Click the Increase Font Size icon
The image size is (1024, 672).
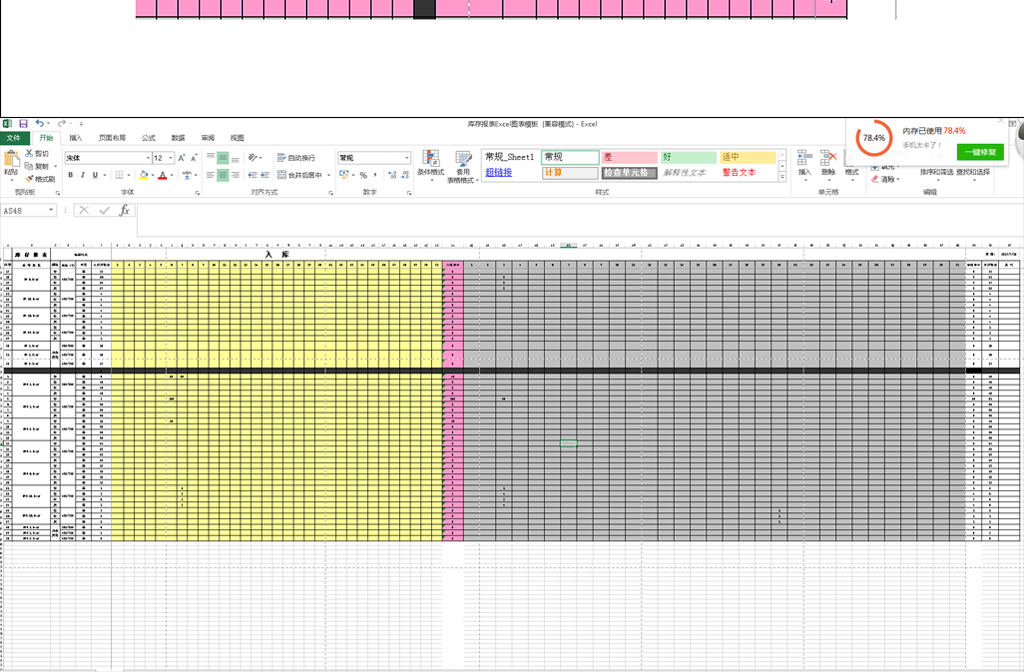[x=181, y=158]
